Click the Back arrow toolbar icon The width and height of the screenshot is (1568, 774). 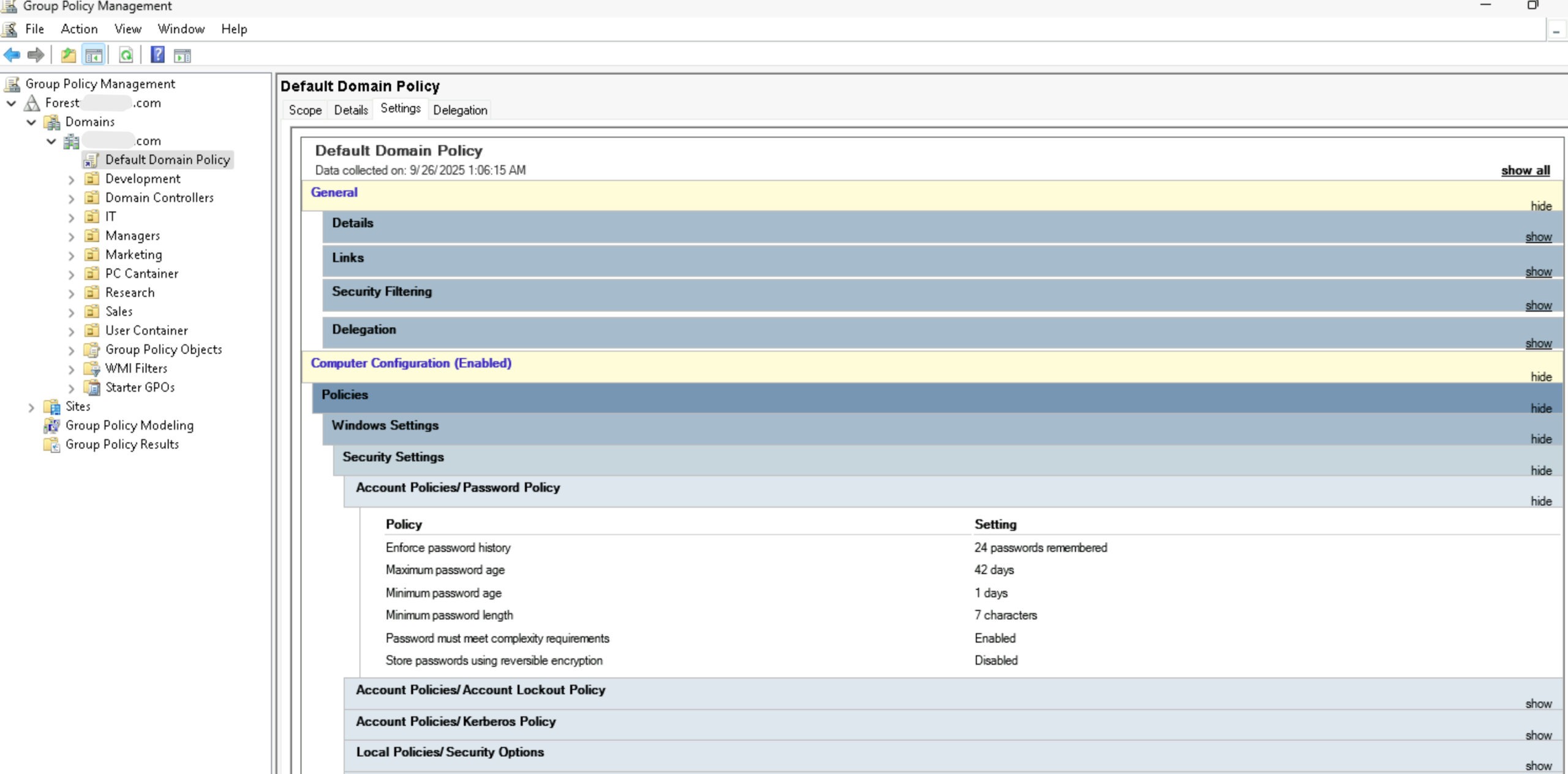click(12, 55)
